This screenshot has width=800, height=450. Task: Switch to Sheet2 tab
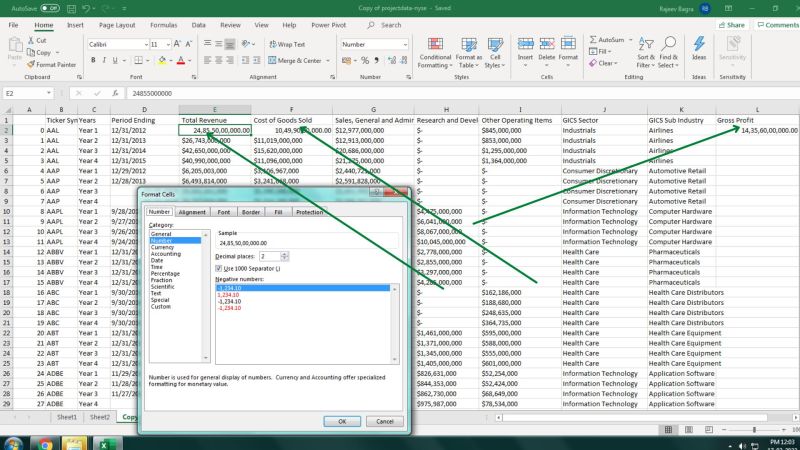(x=99, y=417)
